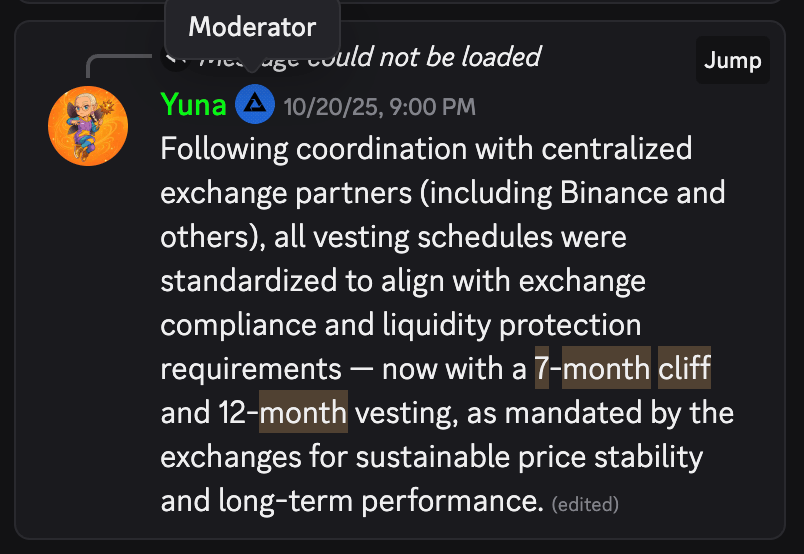The image size is (804, 554).
Task: Click the words 'long-term performance'
Action: (389, 500)
